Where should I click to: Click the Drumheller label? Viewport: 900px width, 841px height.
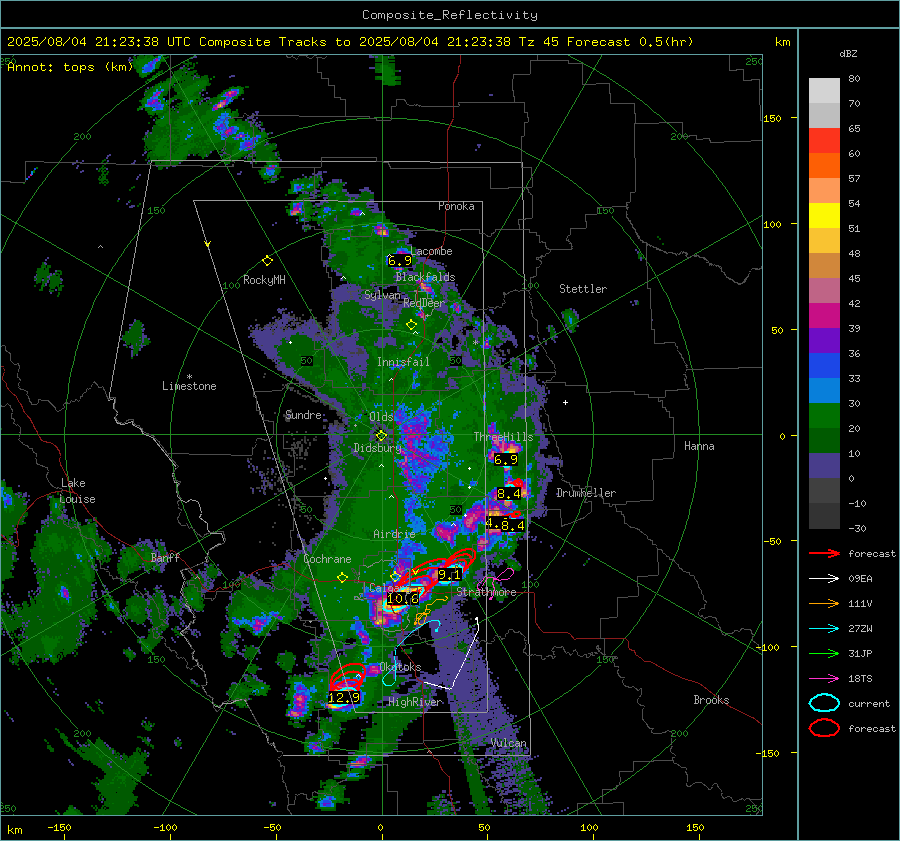586,493
